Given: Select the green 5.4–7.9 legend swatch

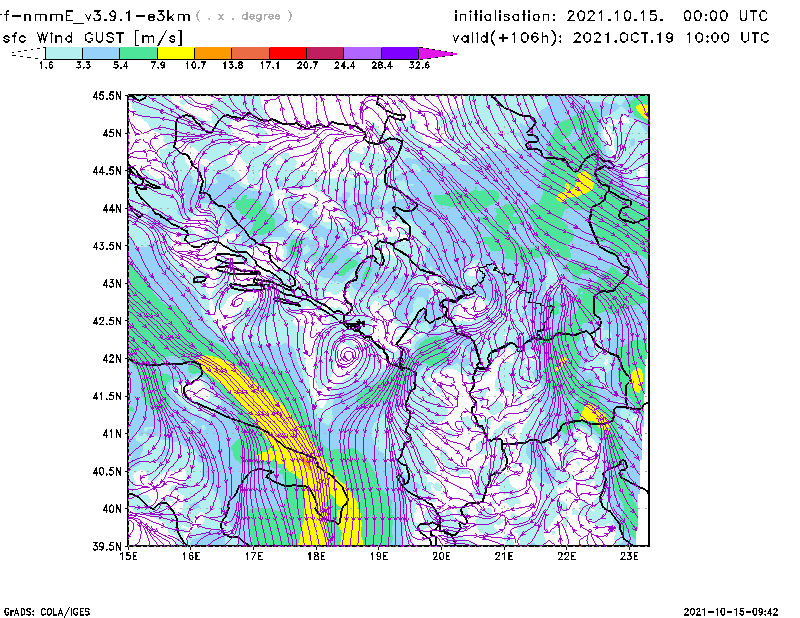Looking at the screenshot, I should [x=138, y=53].
